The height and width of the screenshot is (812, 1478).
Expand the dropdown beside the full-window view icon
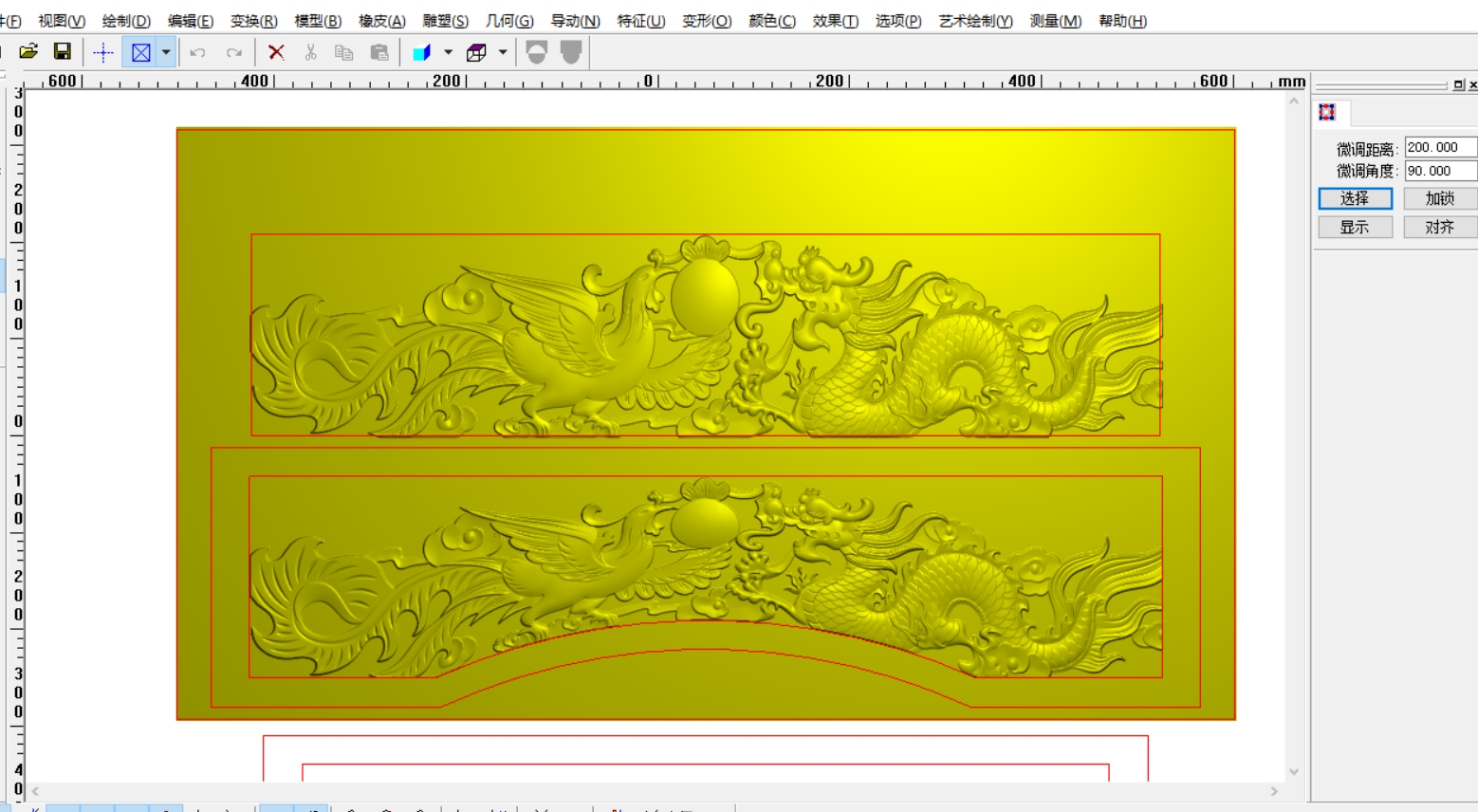(166, 52)
